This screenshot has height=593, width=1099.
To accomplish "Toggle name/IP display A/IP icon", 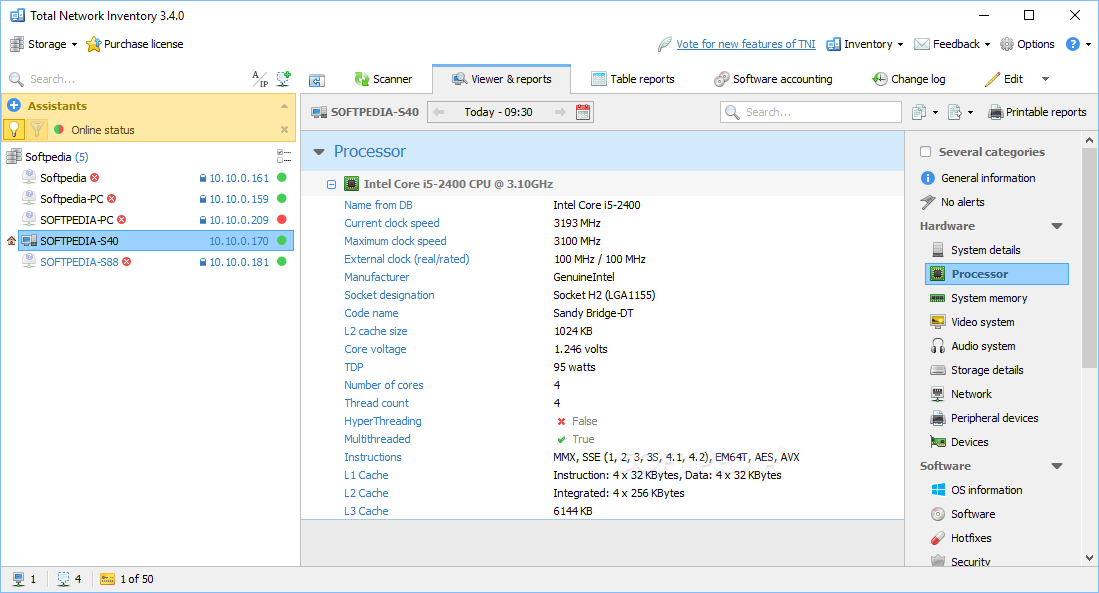I will click(x=259, y=79).
